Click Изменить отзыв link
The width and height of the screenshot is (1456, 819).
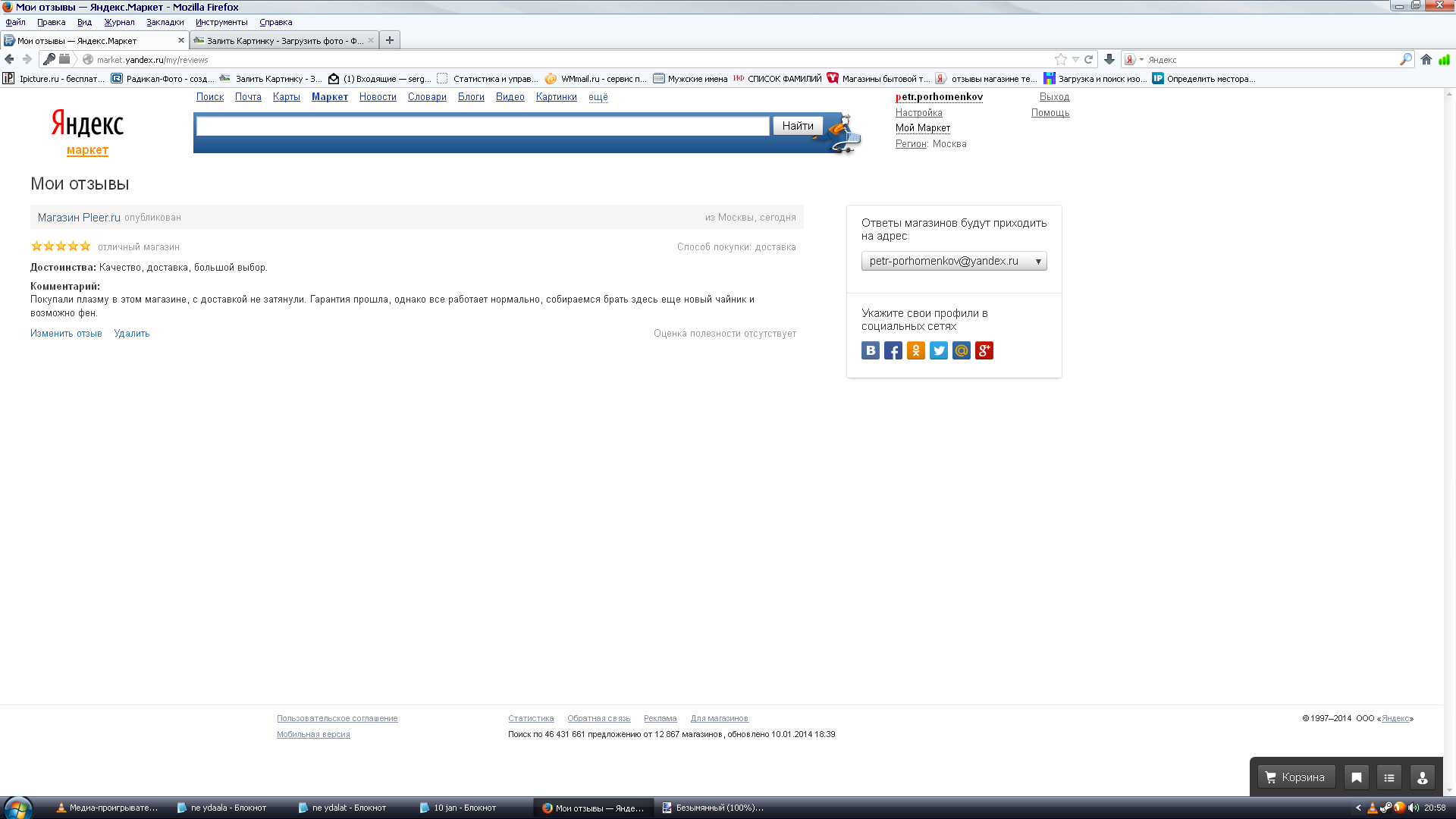click(66, 334)
